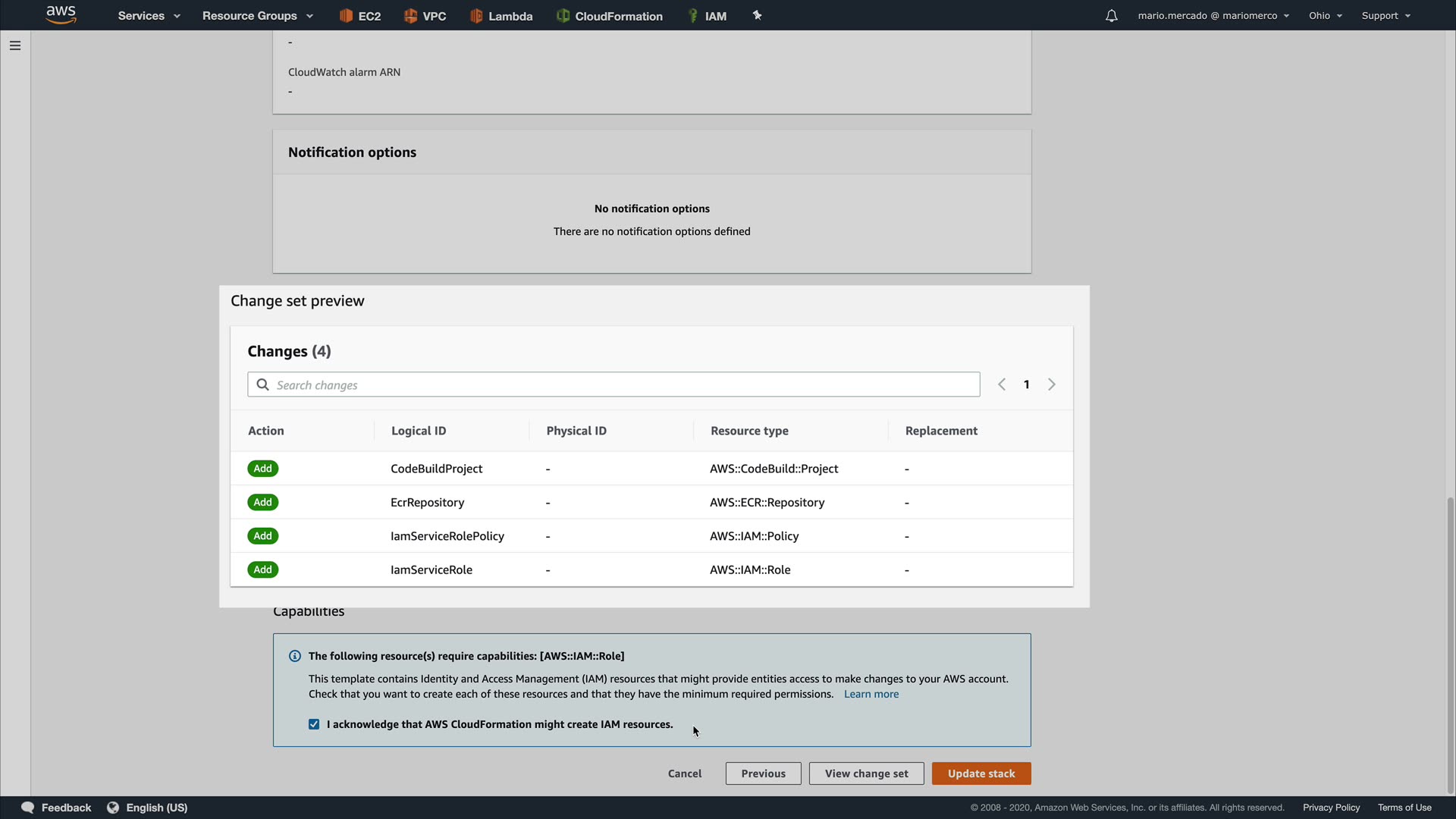Screen dimensions: 1456x819
Task: Click the pin shortcuts icon in navbar
Action: 757,16
